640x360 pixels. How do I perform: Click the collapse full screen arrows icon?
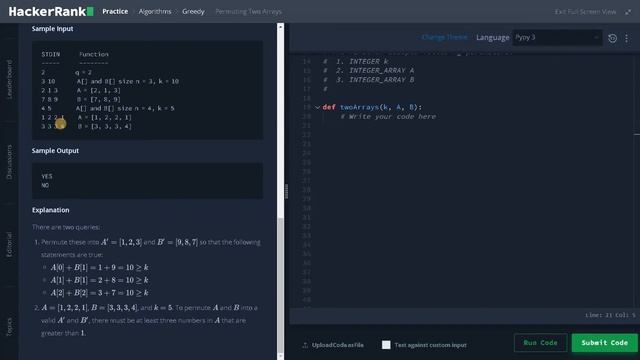click(628, 12)
